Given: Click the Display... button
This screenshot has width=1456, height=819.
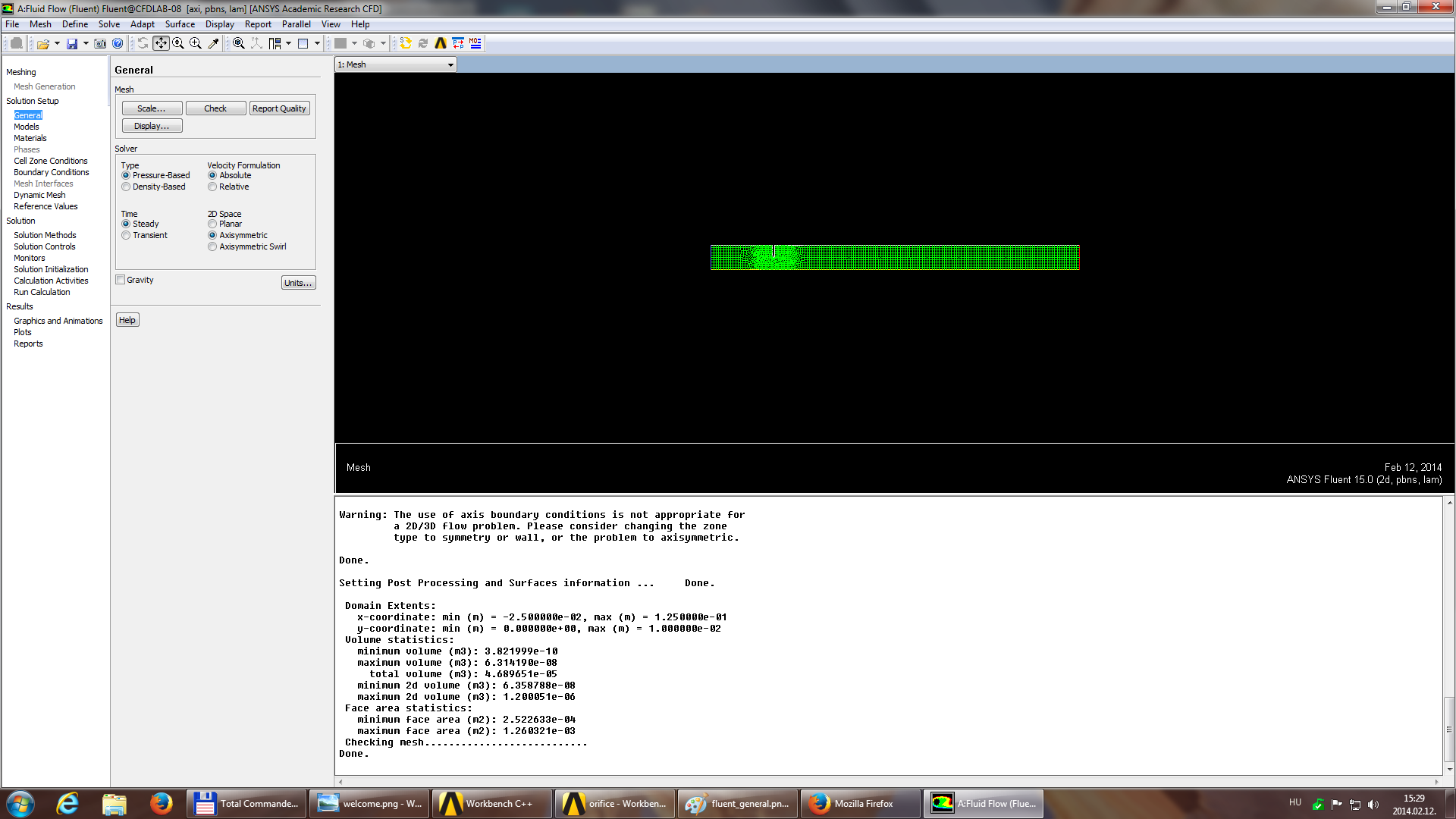Looking at the screenshot, I should pos(152,126).
